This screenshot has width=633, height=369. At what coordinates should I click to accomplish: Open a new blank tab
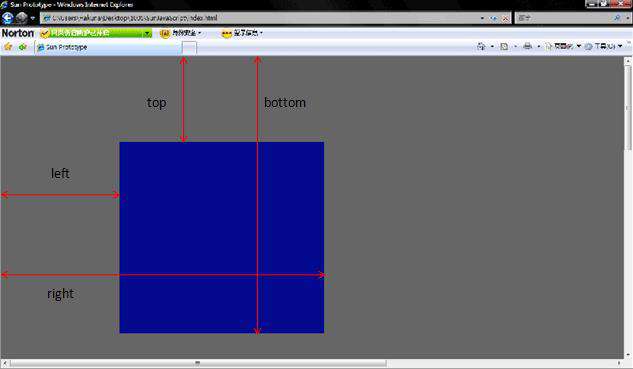point(189,48)
